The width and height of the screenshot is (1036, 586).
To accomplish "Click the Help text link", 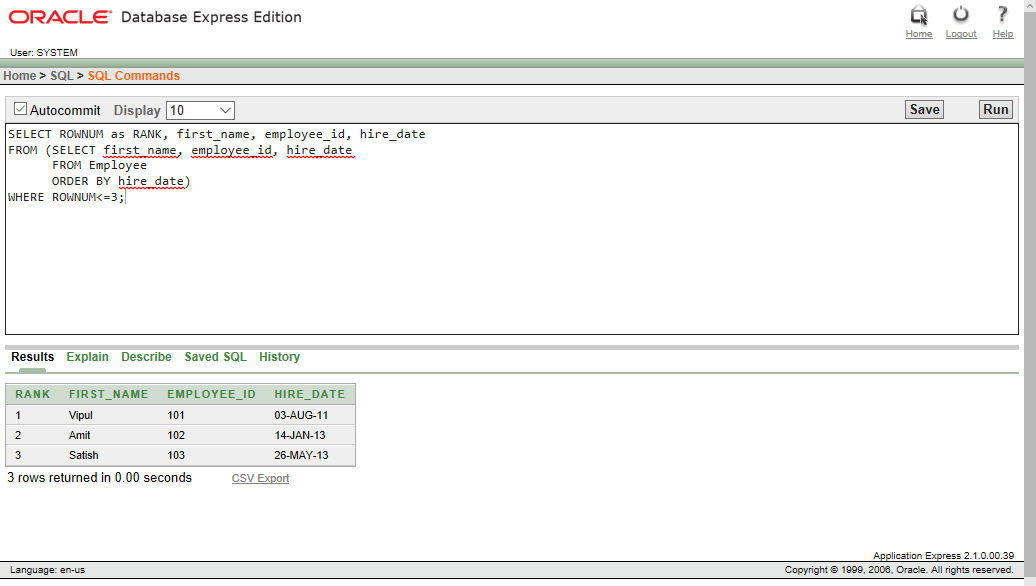I will point(1002,34).
